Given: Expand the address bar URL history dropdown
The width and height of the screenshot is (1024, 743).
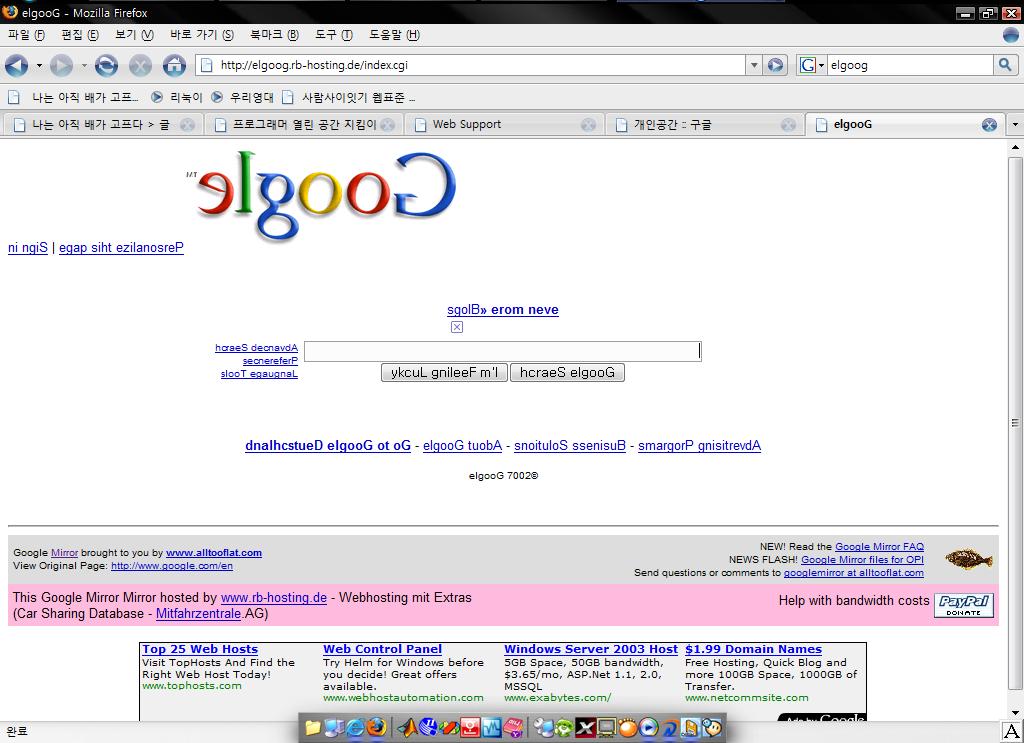Looking at the screenshot, I should (x=754, y=65).
